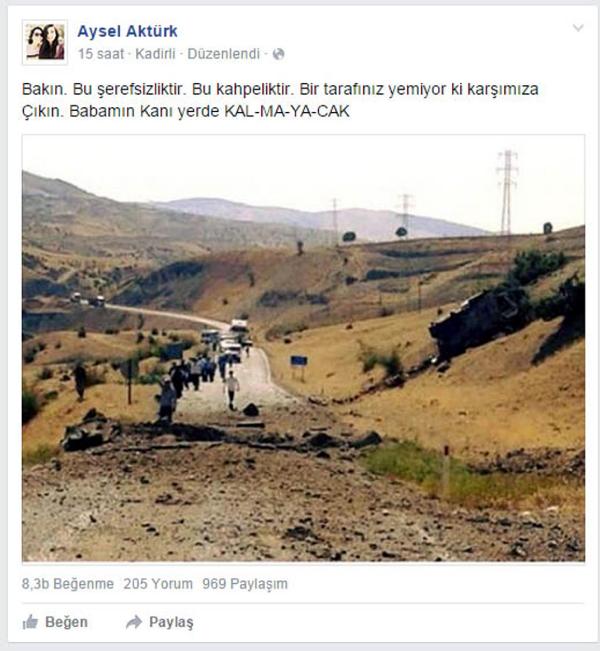This screenshot has width=600, height=651.
Task: Click the tallest electricity pylon in the photo
Action: (507, 193)
